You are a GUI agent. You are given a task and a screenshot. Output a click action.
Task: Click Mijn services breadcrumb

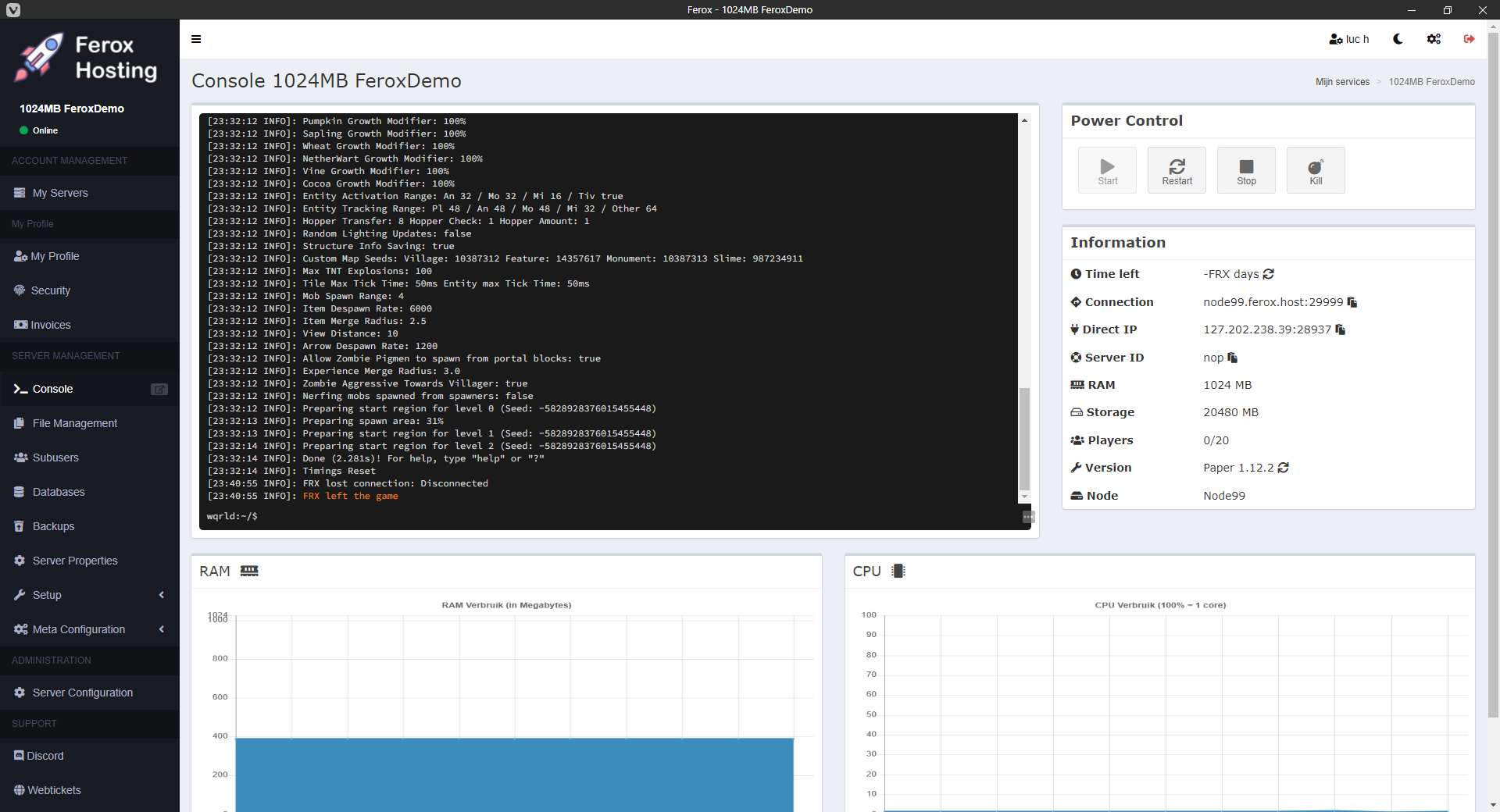coord(1342,82)
